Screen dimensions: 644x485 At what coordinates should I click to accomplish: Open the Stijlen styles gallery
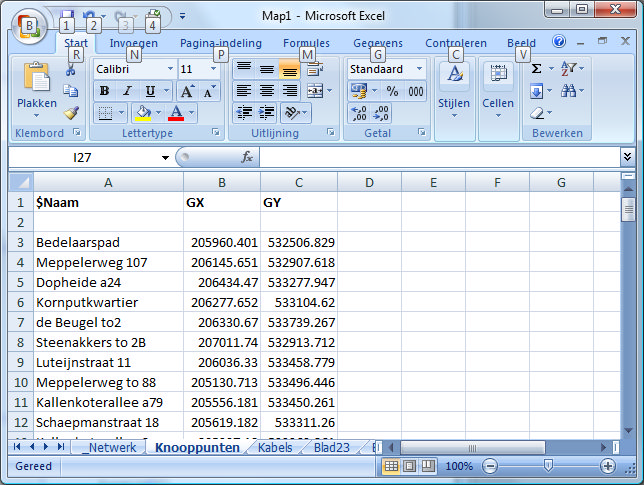(454, 90)
